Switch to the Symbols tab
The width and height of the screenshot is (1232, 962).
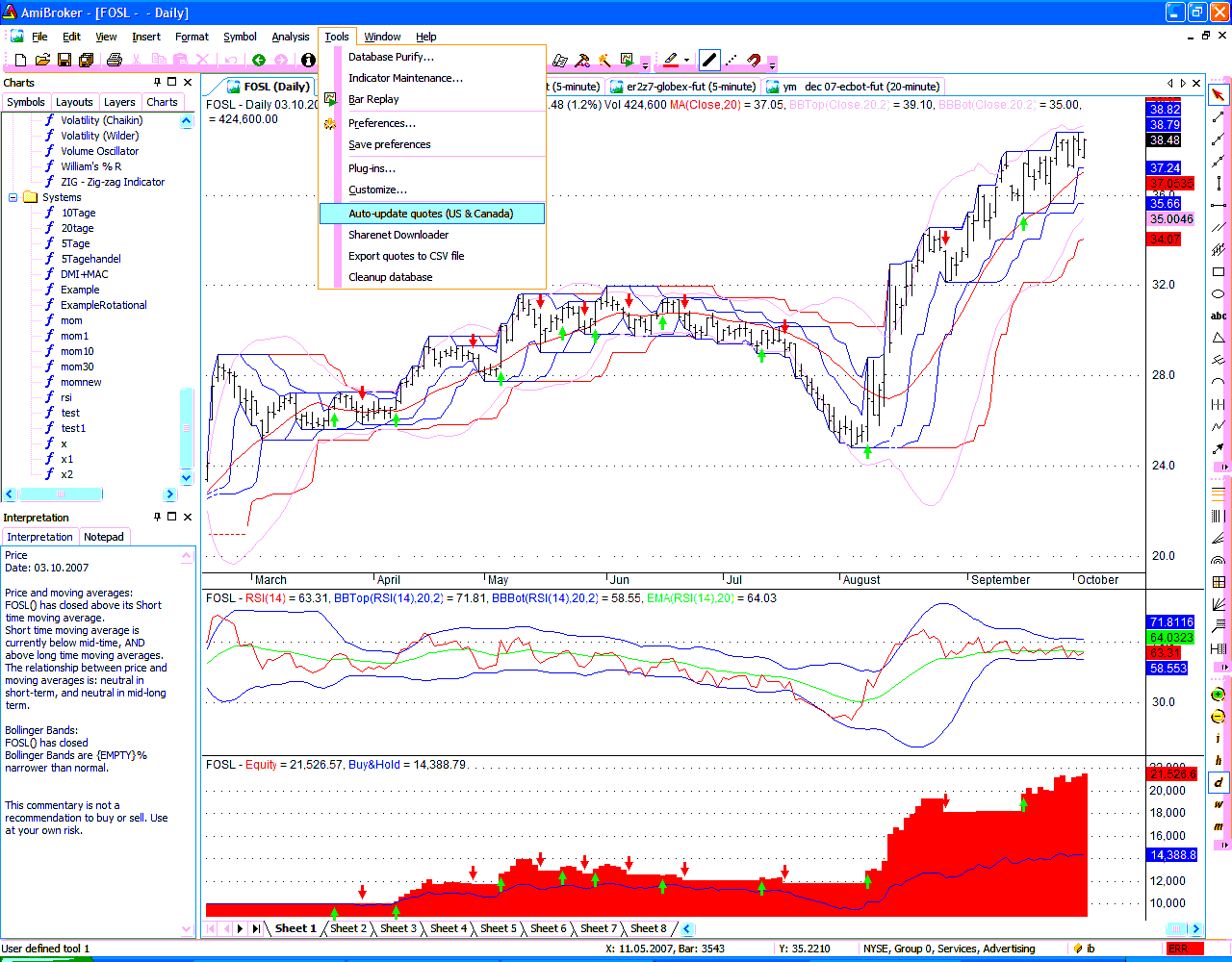click(x=26, y=102)
